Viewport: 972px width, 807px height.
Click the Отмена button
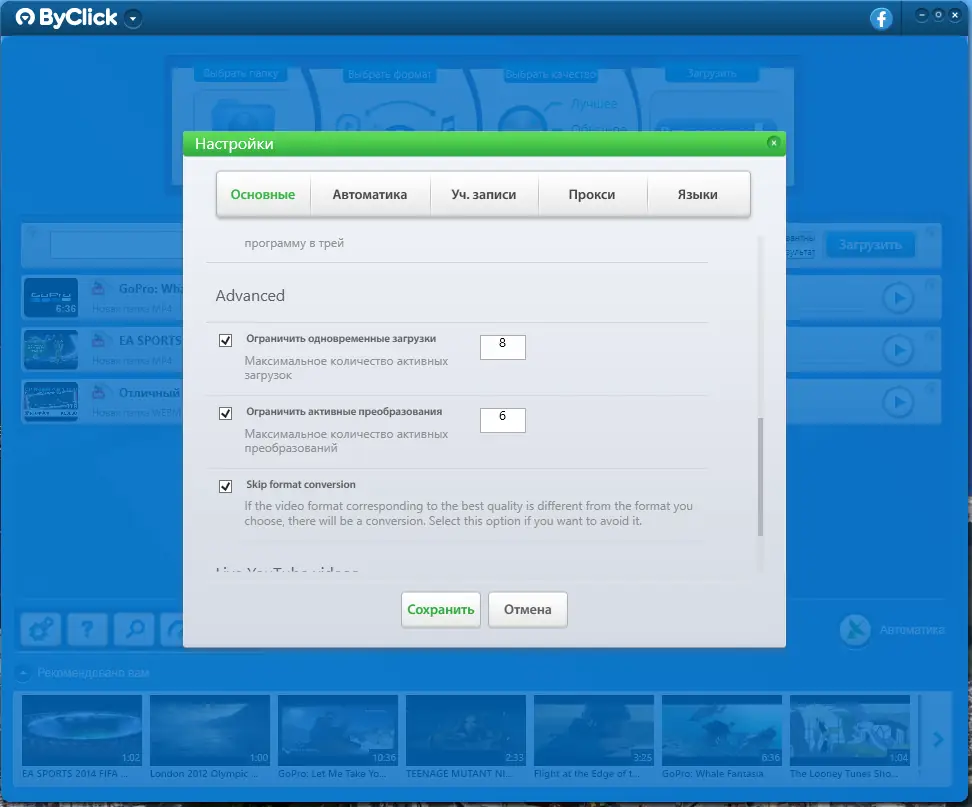pos(528,610)
